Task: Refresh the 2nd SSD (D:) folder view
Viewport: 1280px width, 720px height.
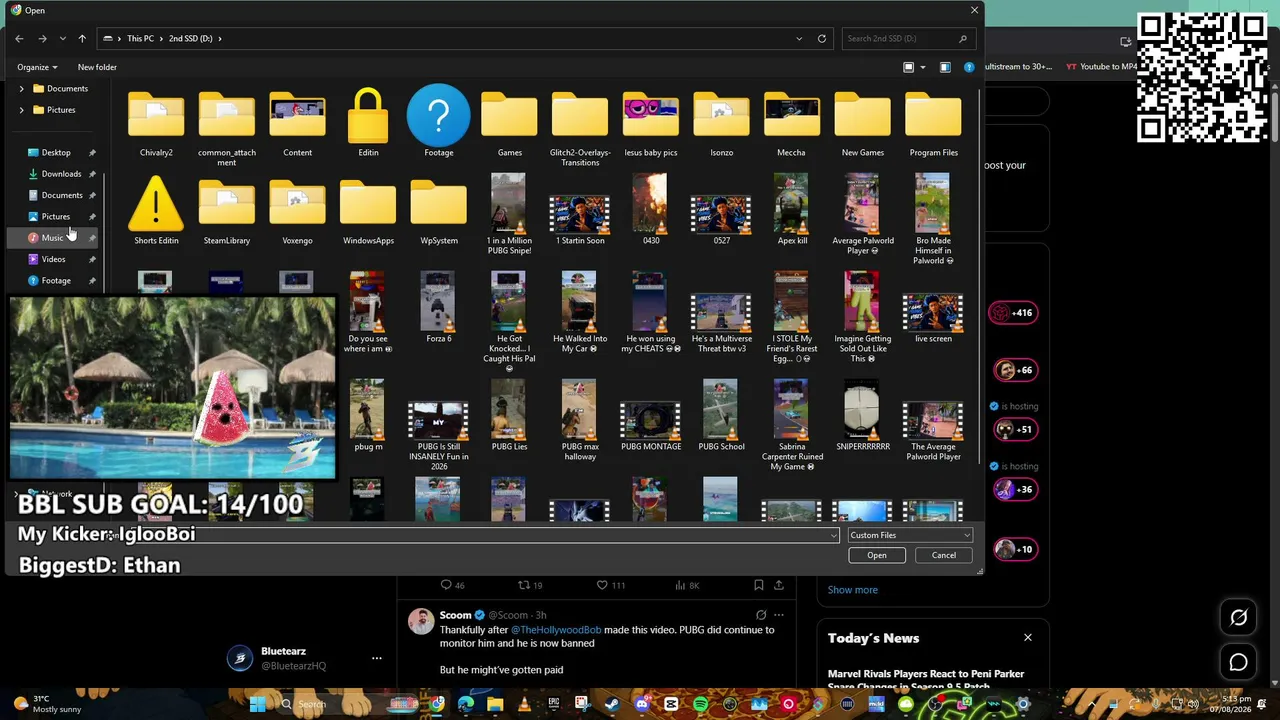Action: coord(822,39)
